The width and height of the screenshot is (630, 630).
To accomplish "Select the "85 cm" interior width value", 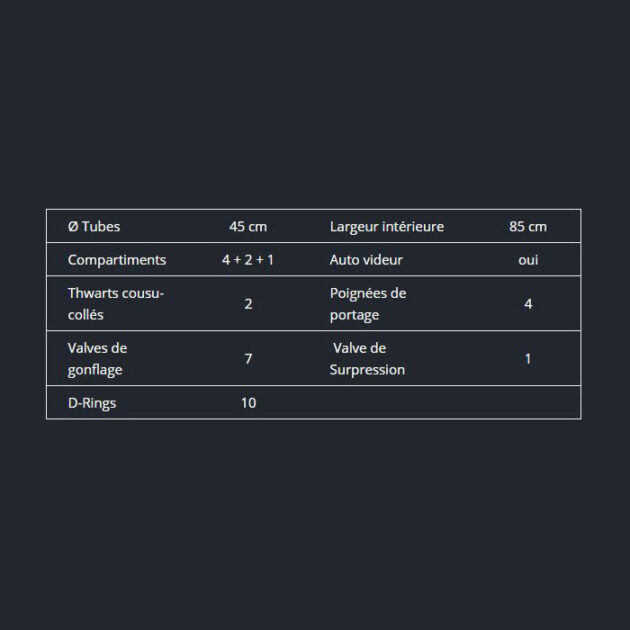I will tap(528, 227).
